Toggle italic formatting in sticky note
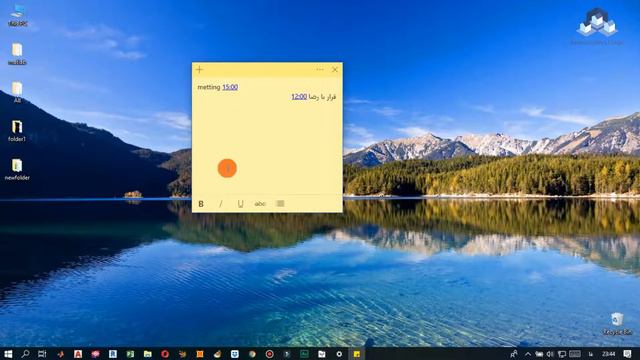Viewport: 640px width, 360px height. click(221, 204)
